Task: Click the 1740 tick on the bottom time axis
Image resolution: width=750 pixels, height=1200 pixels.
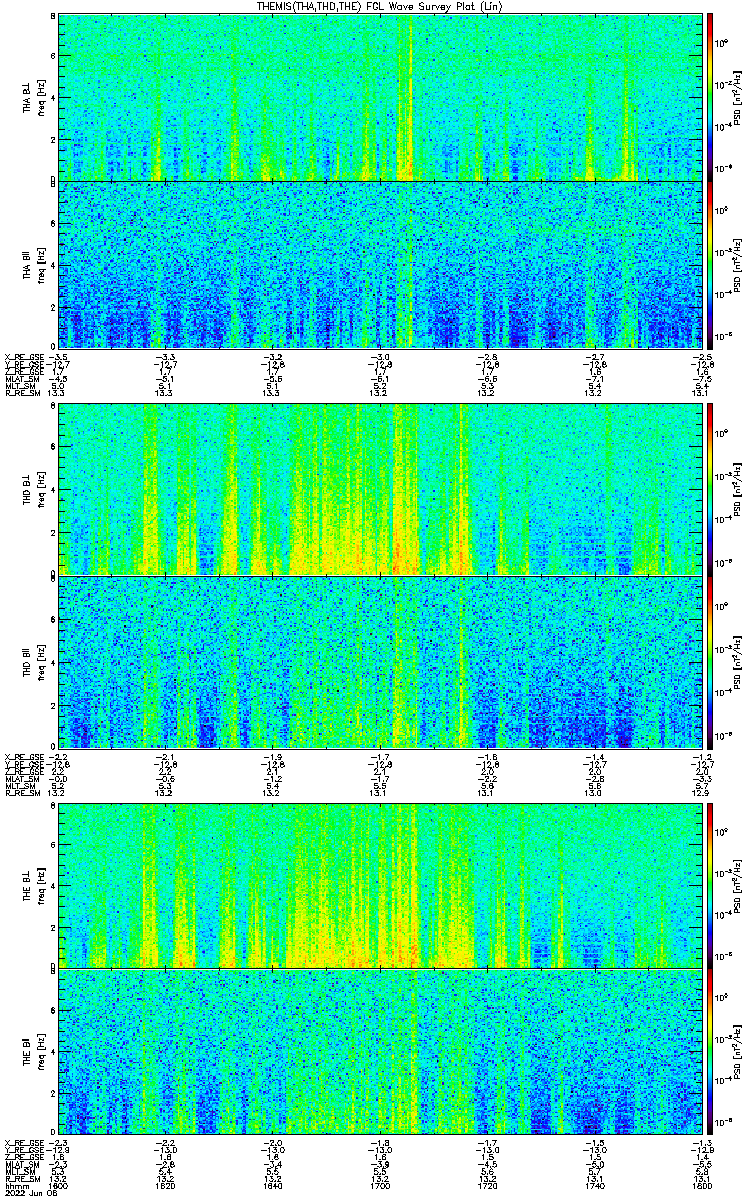Action: click(596, 1185)
